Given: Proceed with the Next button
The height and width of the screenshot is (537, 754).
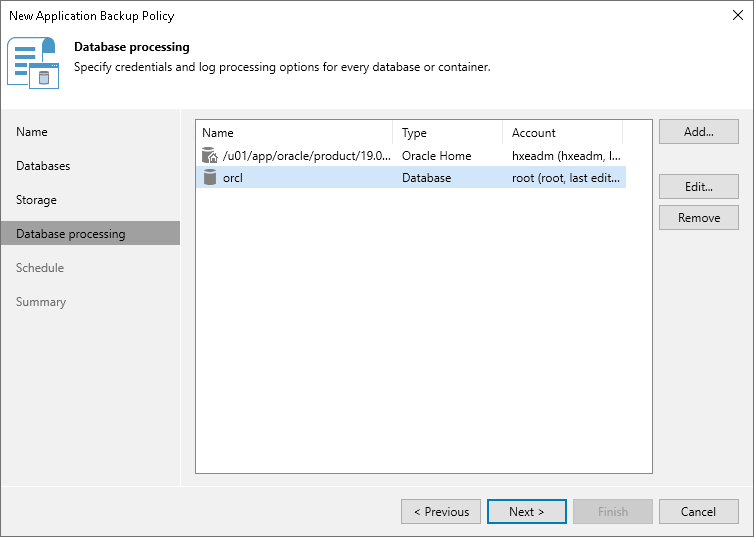Looking at the screenshot, I should tap(527, 512).
